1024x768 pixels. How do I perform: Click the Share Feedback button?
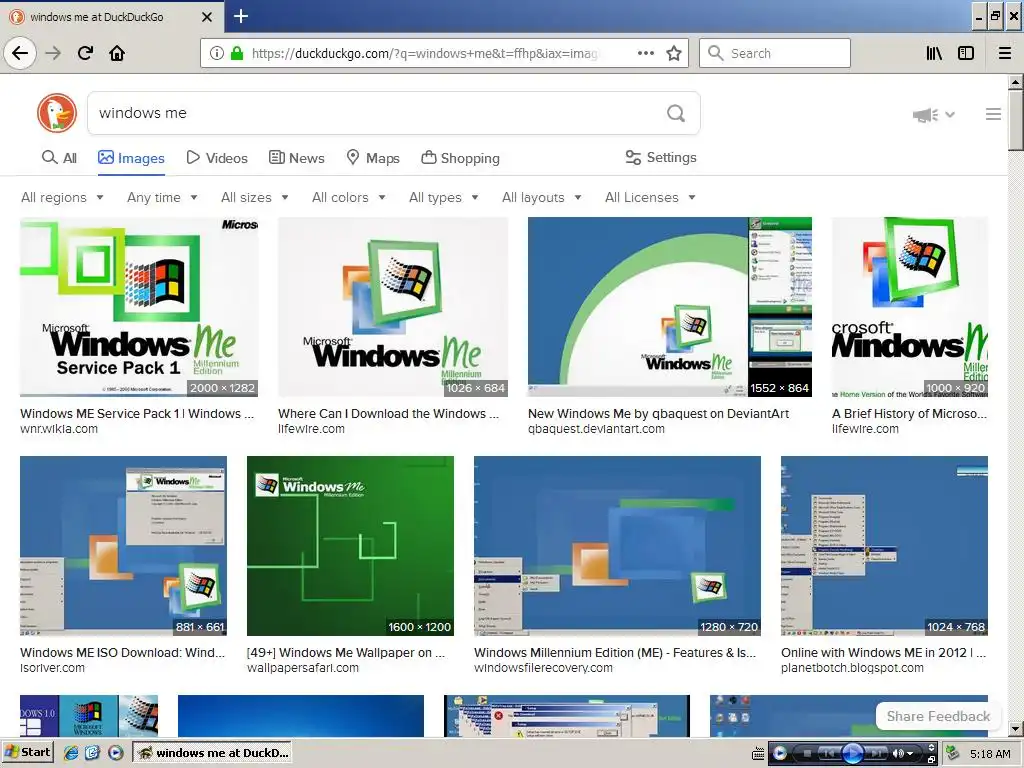938,716
